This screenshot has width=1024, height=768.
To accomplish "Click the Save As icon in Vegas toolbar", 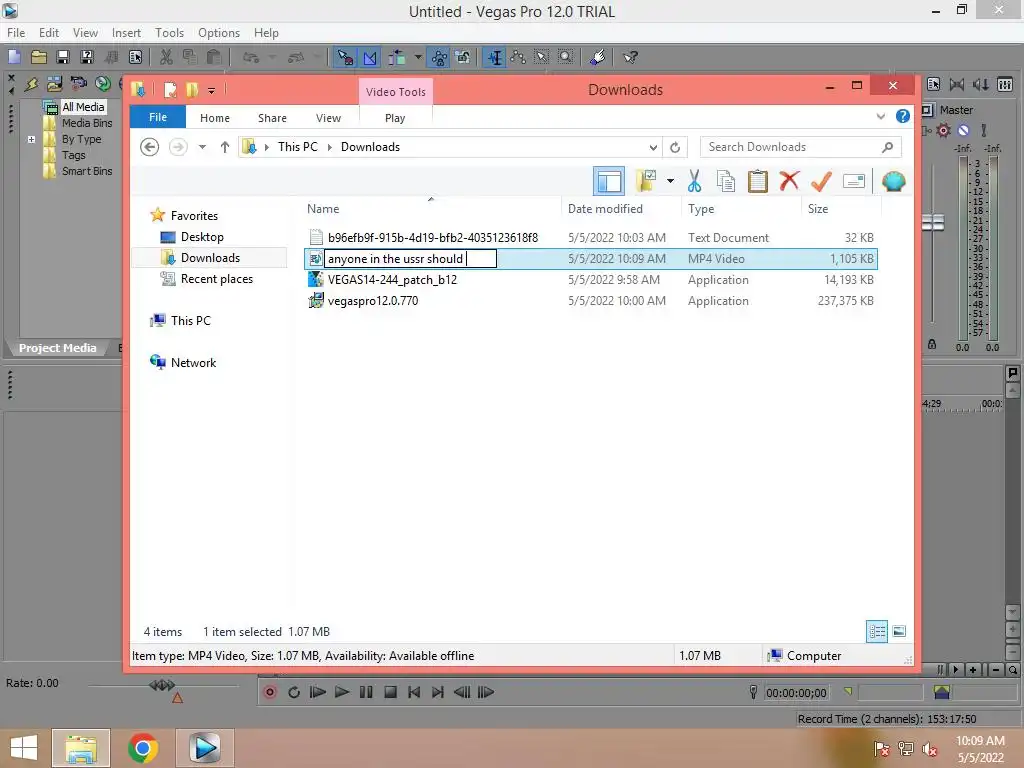I will [x=87, y=57].
